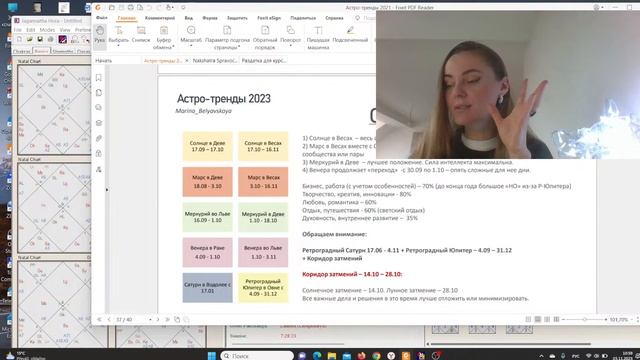The width and height of the screenshot is (640, 360).
Task: Go to the first page of the document
Action: coord(99,320)
